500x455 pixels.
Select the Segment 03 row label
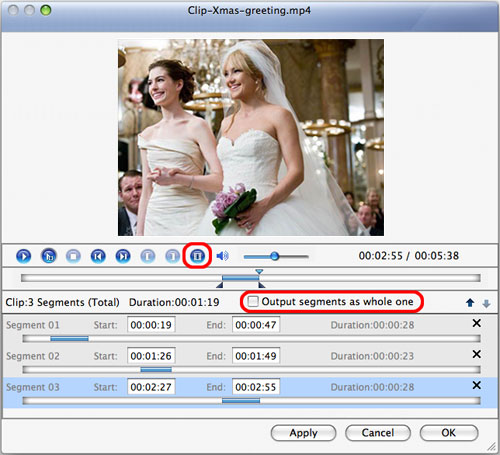(x=33, y=387)
